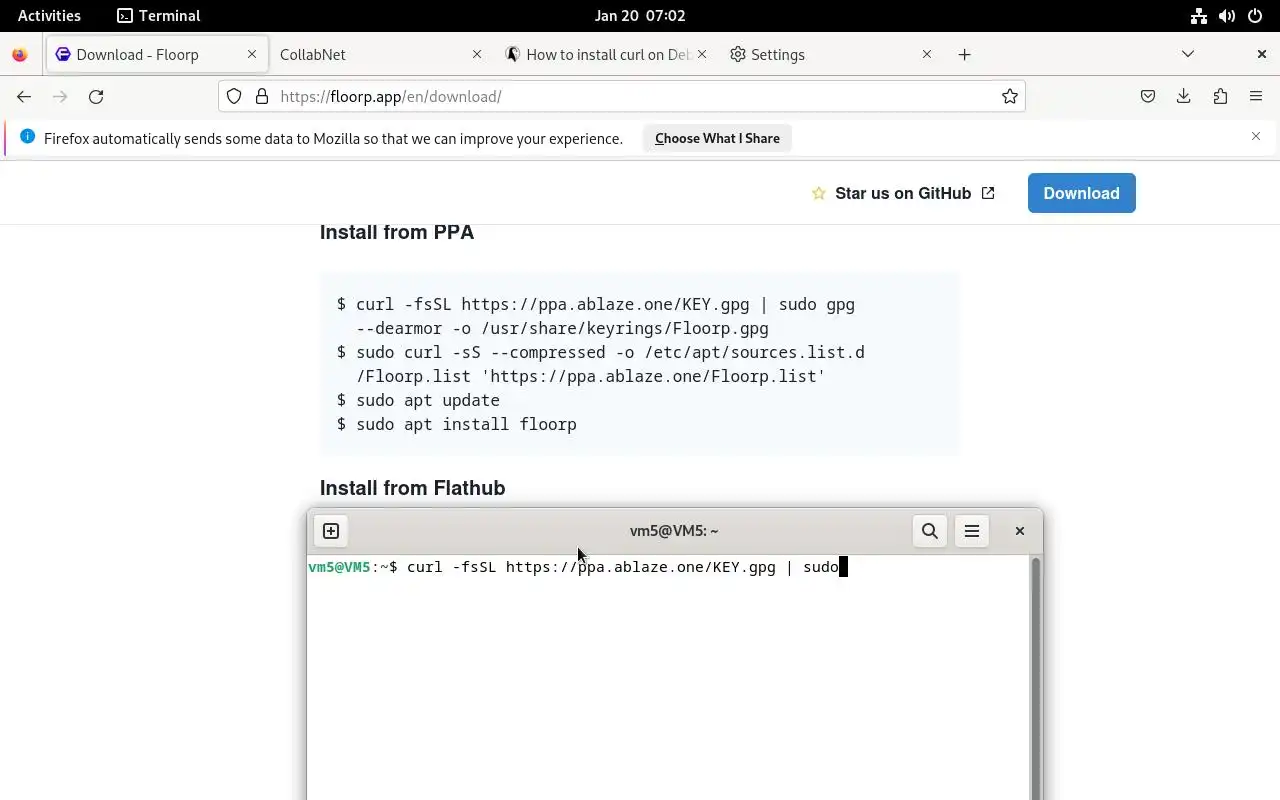Open the Star us on GitHub link
Screen dimensions: 1280x800
pos(903,193)
